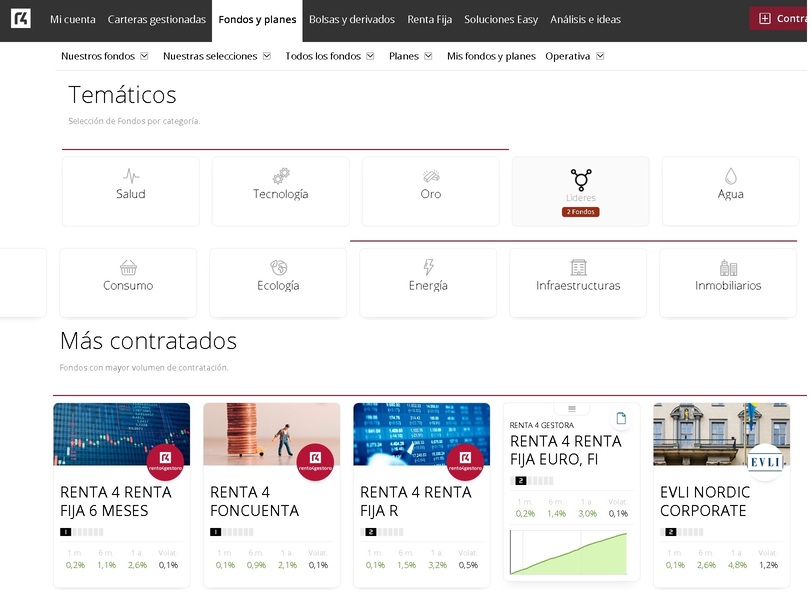Open the Todos los fondos dropdown
811x601 pixels.
pyautogui.click(x=330, y=57)
